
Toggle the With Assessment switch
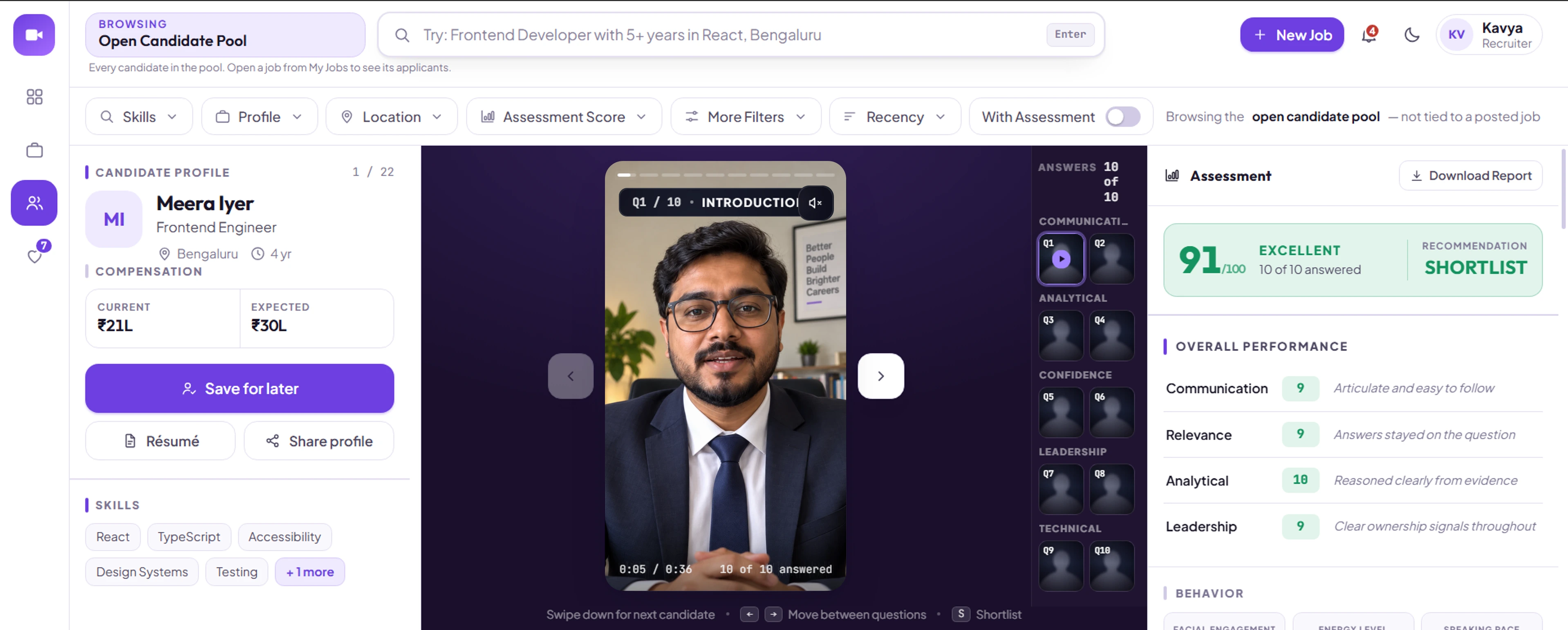[x=1122, y=116]
